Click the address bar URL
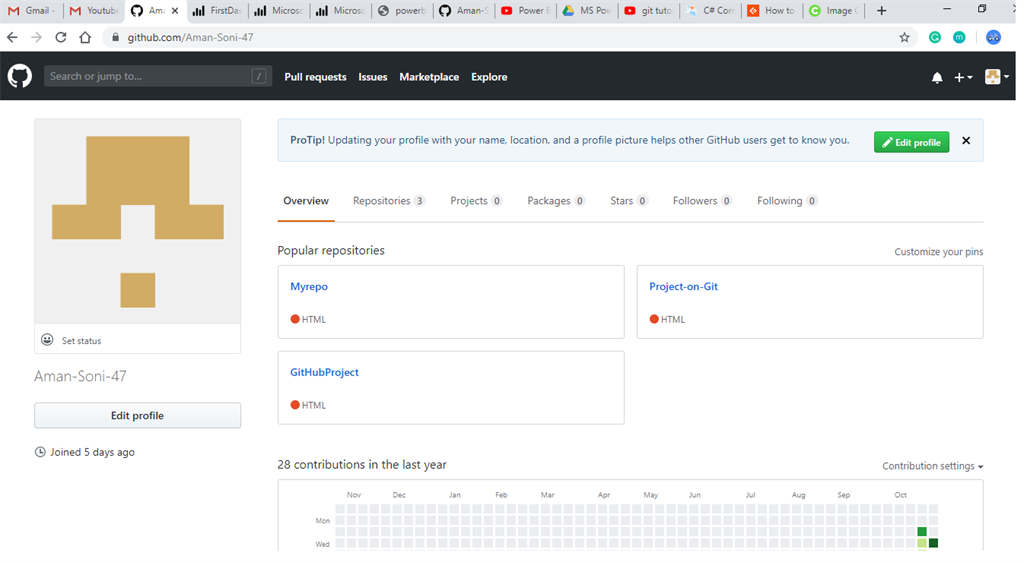 tap(190, 37)
